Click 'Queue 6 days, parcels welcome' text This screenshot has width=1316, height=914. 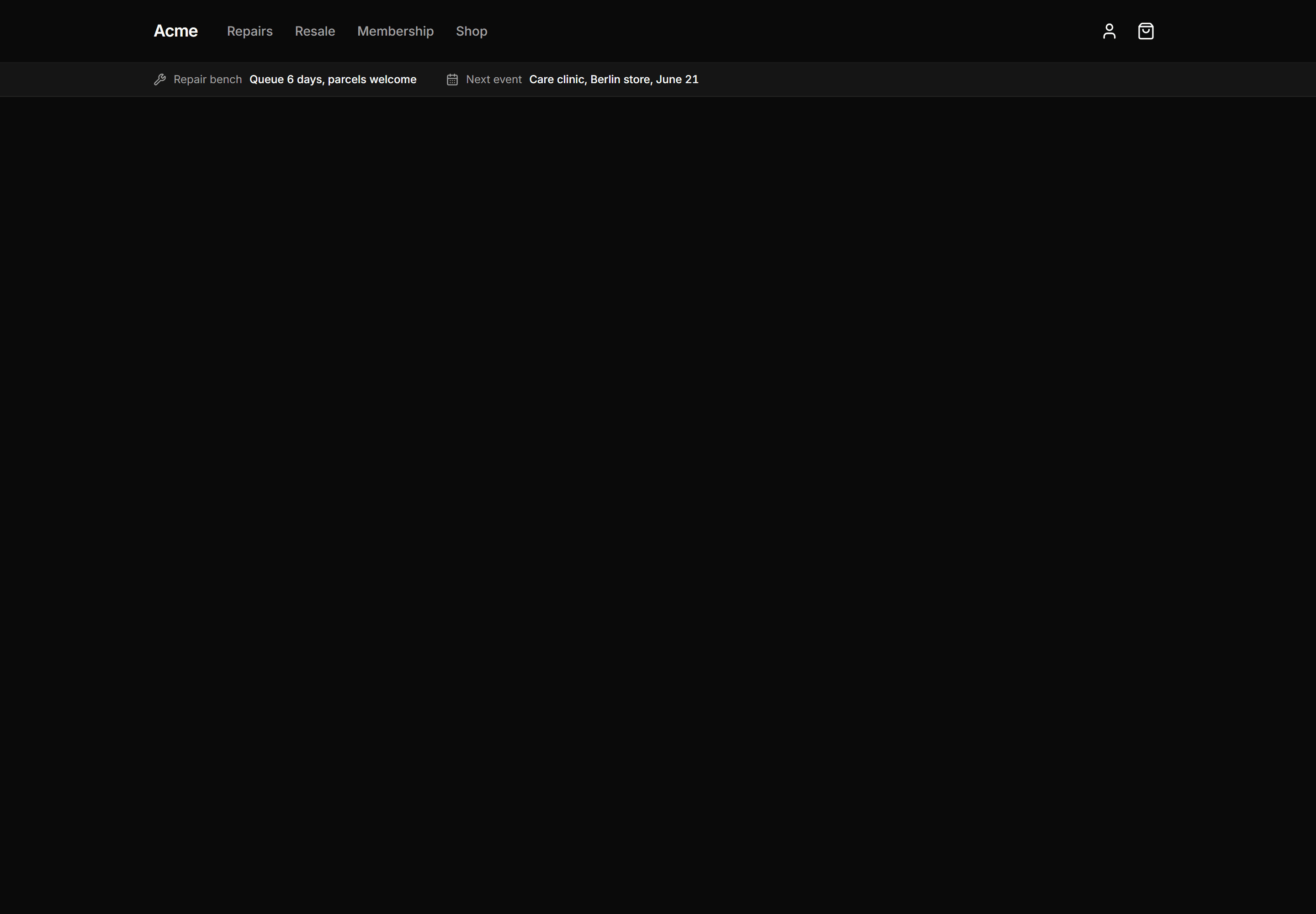[x=333, y=80]
